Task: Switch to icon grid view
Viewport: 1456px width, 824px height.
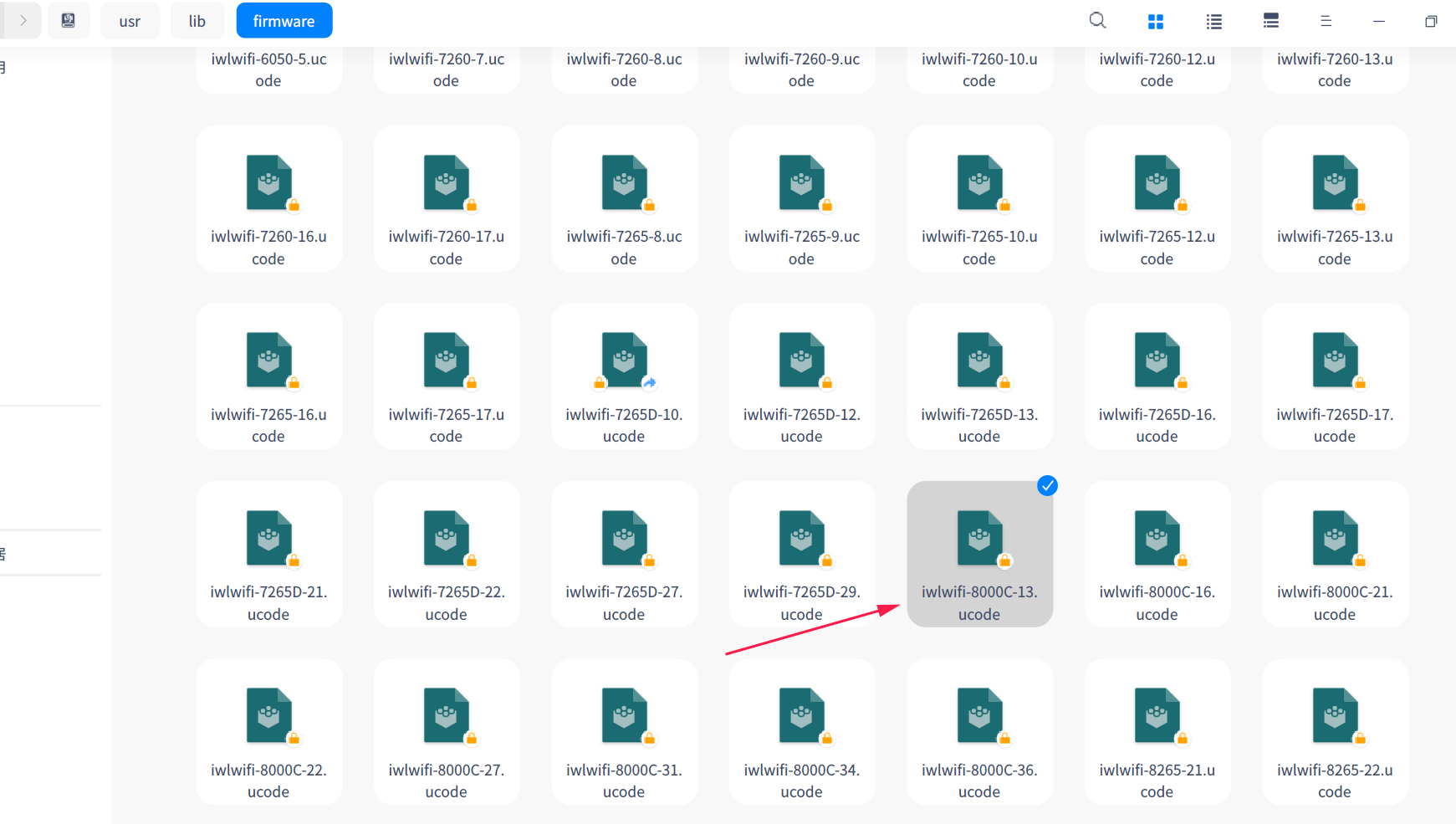Action: [x=1156, y=22]
